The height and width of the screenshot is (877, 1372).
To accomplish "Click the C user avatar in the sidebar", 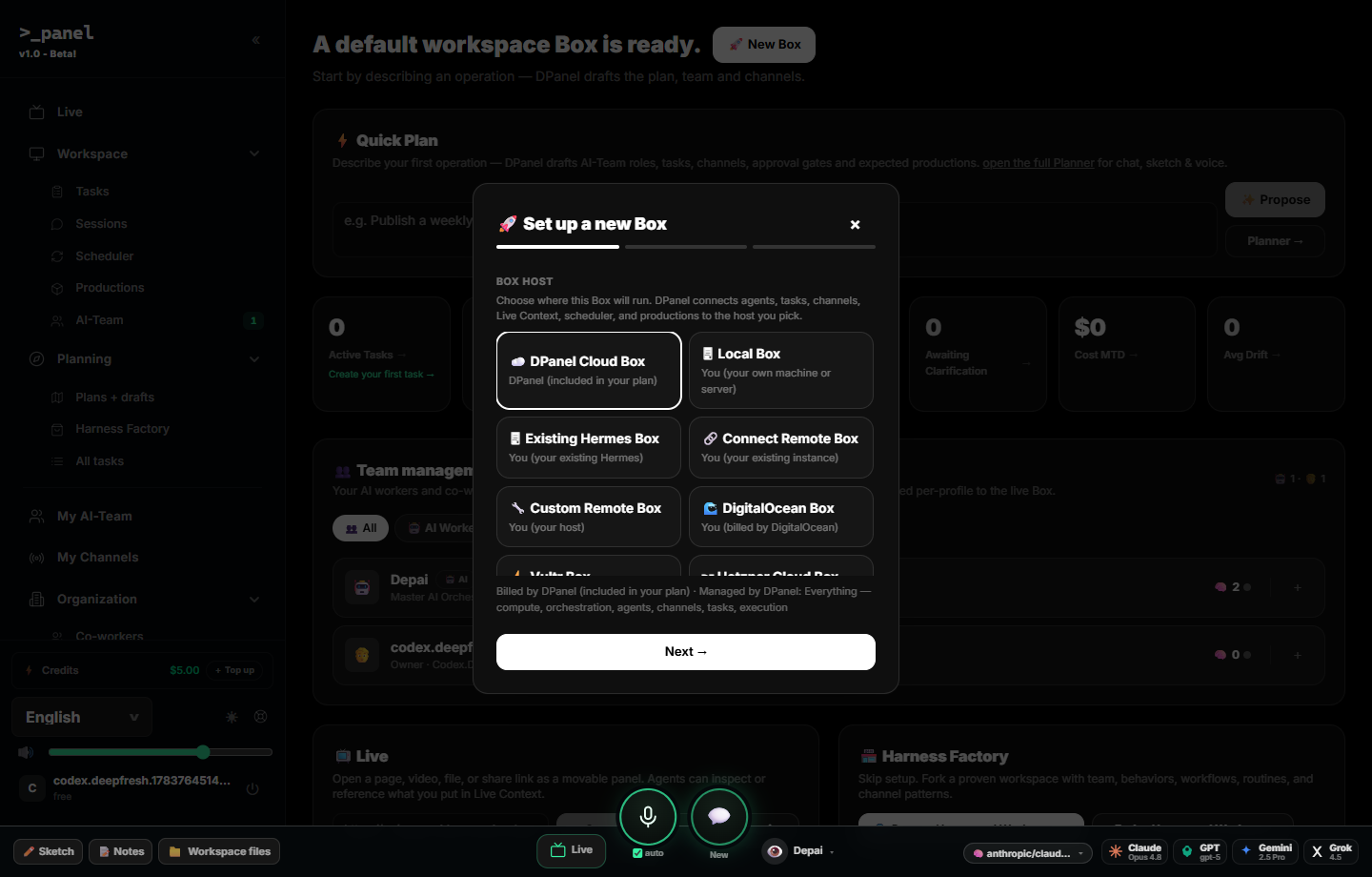I will tap(32, 788).
